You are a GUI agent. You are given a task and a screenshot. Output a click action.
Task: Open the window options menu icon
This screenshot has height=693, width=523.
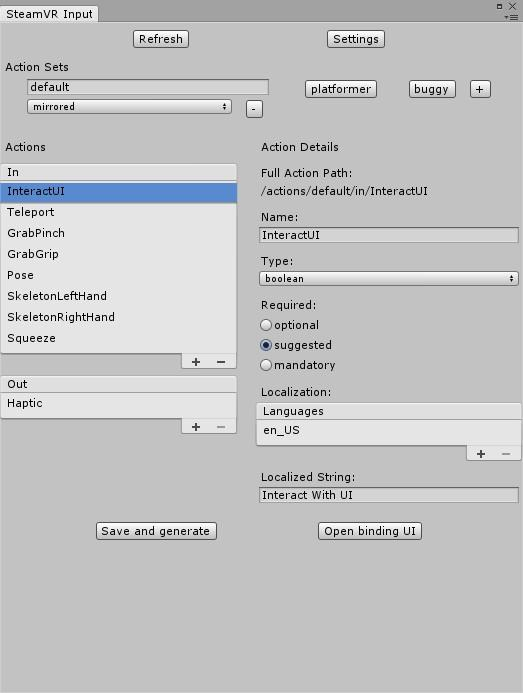[x=512, y=18]
